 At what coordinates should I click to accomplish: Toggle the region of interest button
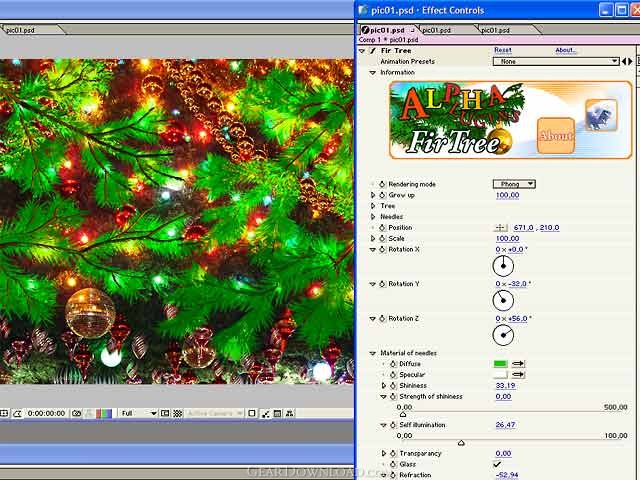(166, 413)
